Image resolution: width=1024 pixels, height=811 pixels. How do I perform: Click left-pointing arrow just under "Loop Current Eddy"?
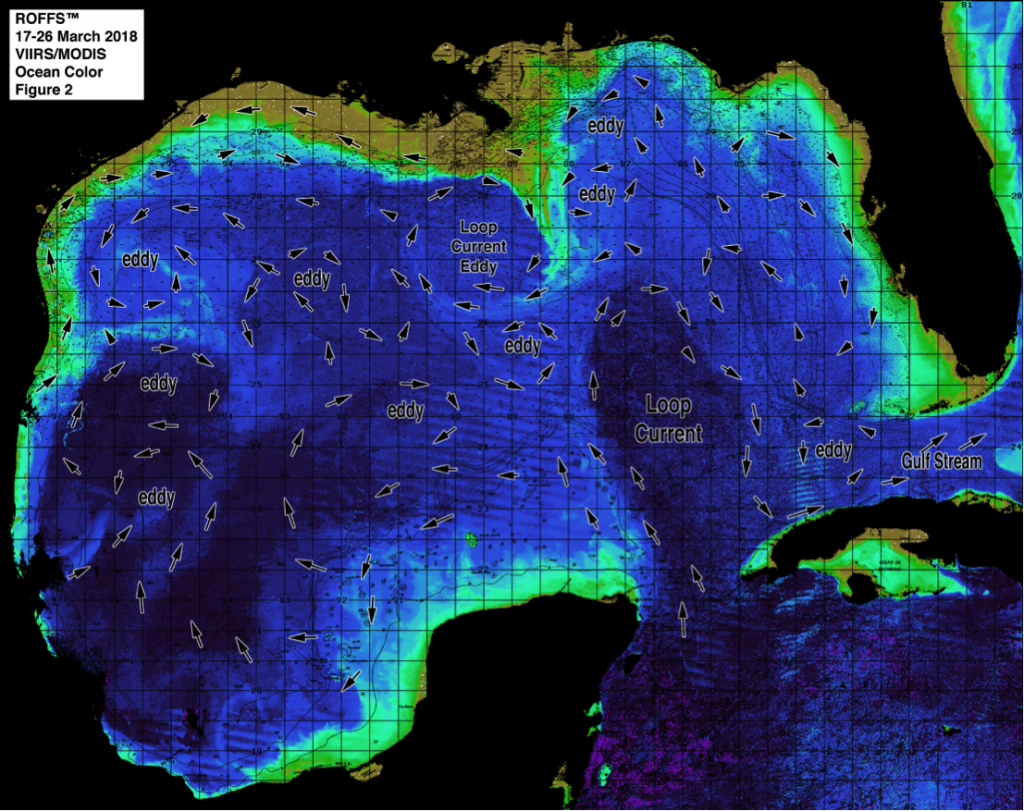click(x=489, y=288)
